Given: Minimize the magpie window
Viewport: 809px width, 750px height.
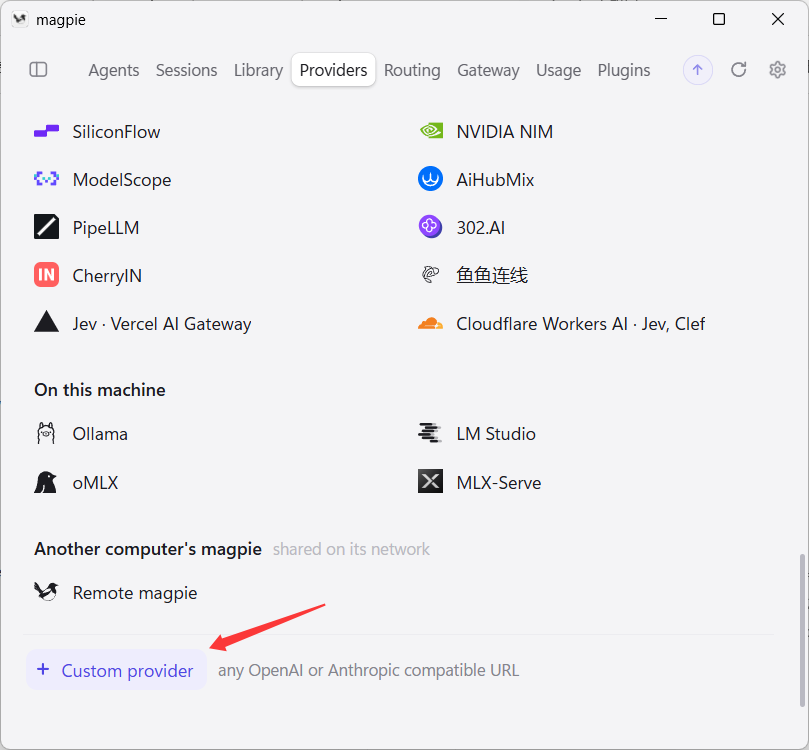Looking at the screenshot, I should [x=661, y=19].
